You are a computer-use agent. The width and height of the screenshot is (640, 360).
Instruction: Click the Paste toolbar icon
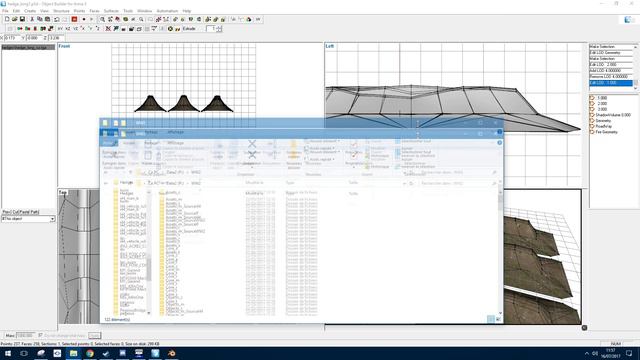click(47, 19)
